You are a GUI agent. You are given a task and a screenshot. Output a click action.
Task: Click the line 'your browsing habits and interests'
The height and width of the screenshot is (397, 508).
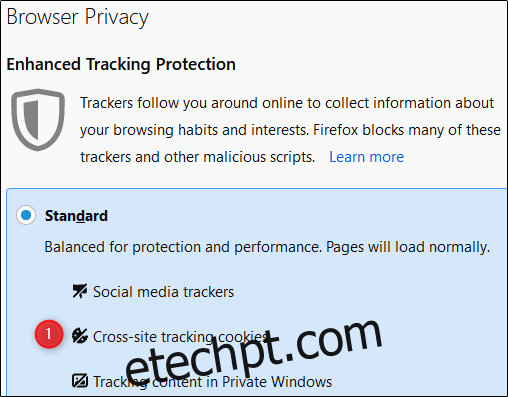290,130
